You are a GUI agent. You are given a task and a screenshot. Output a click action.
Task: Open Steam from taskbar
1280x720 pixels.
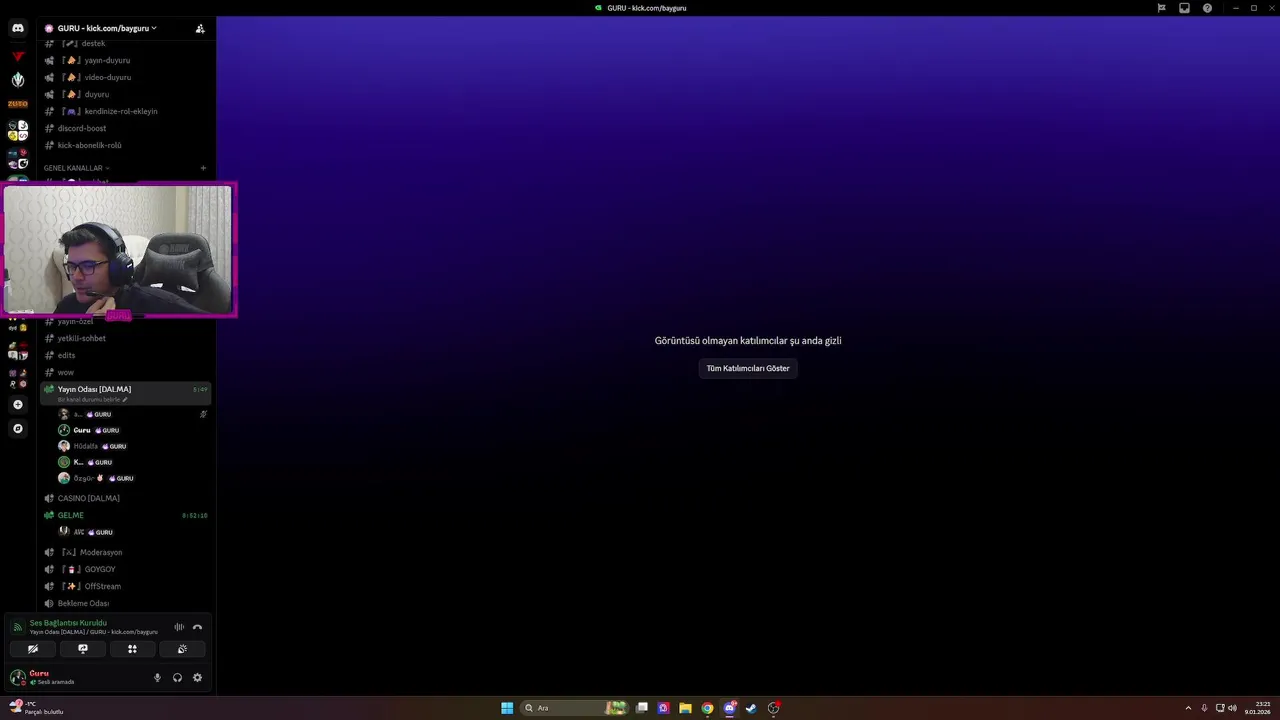coord(751,708)
